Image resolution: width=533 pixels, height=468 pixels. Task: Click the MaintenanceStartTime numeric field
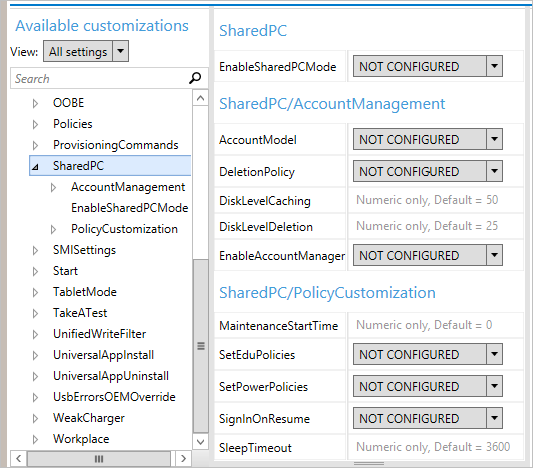point(435,325)
